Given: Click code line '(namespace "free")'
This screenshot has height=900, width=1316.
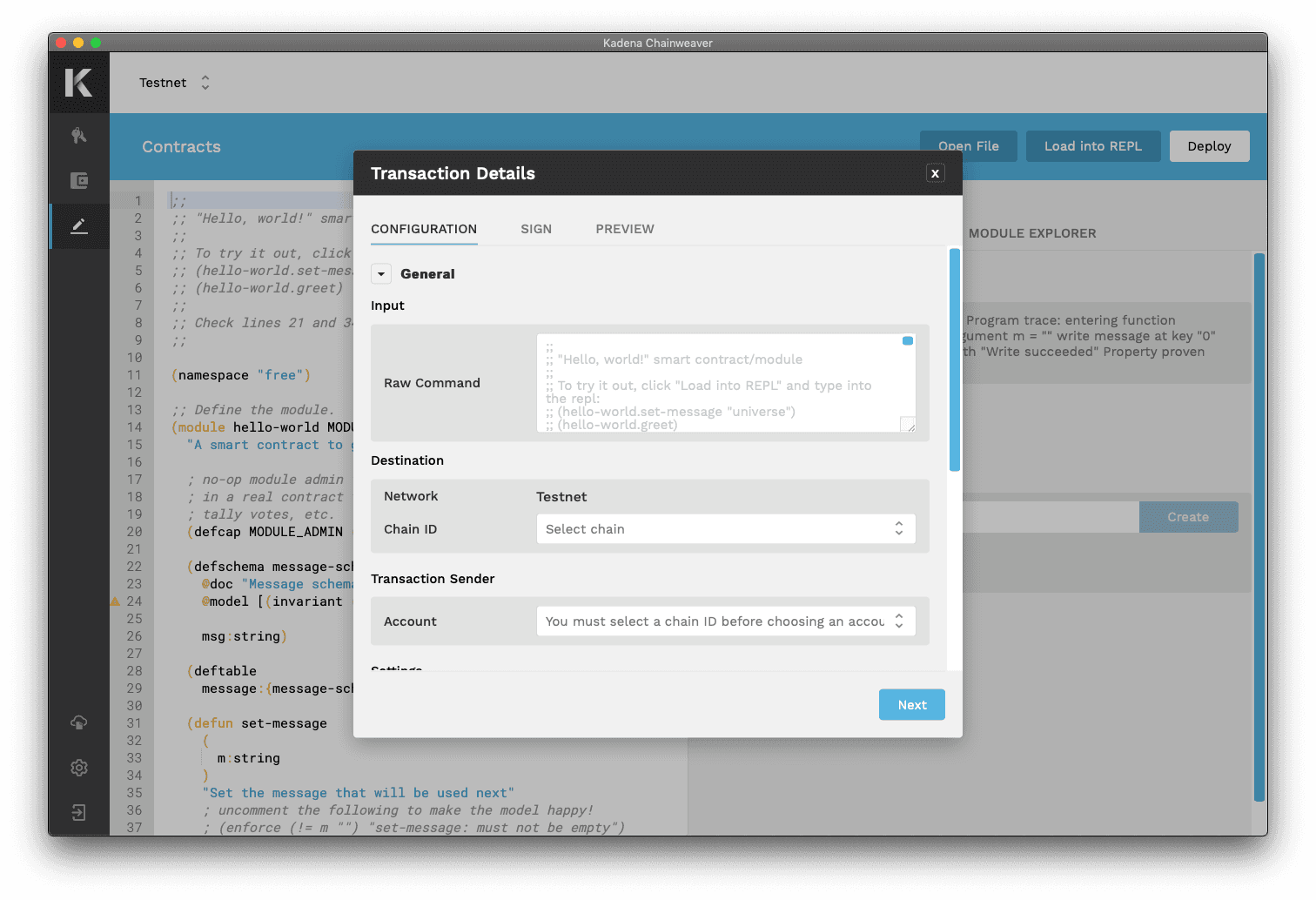Looking at the screenshot, I should [241, 375].
